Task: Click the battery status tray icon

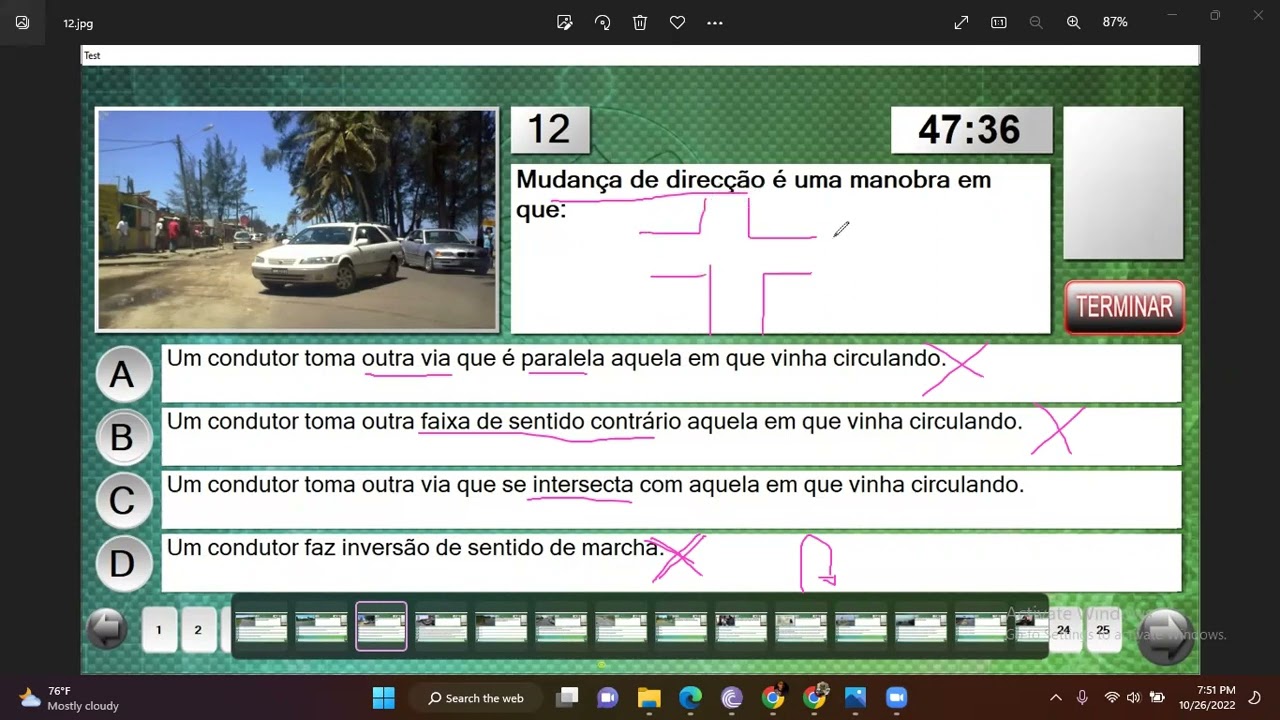Action: [x=1157, y=698]
